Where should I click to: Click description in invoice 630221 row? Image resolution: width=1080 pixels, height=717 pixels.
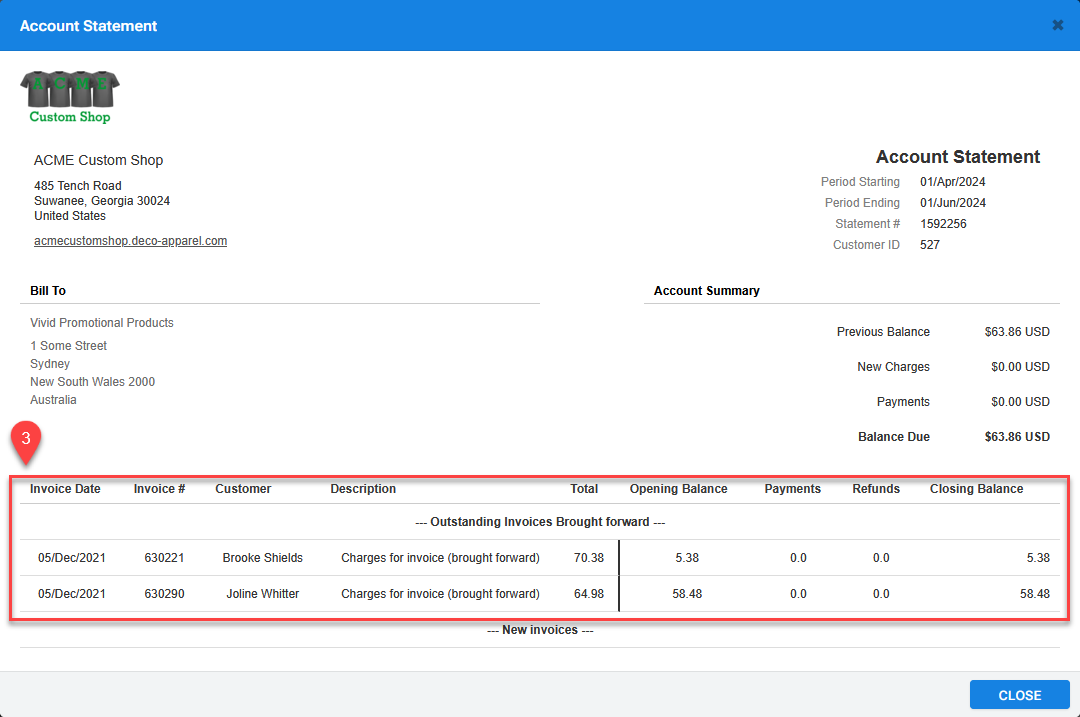coord(440,558)
